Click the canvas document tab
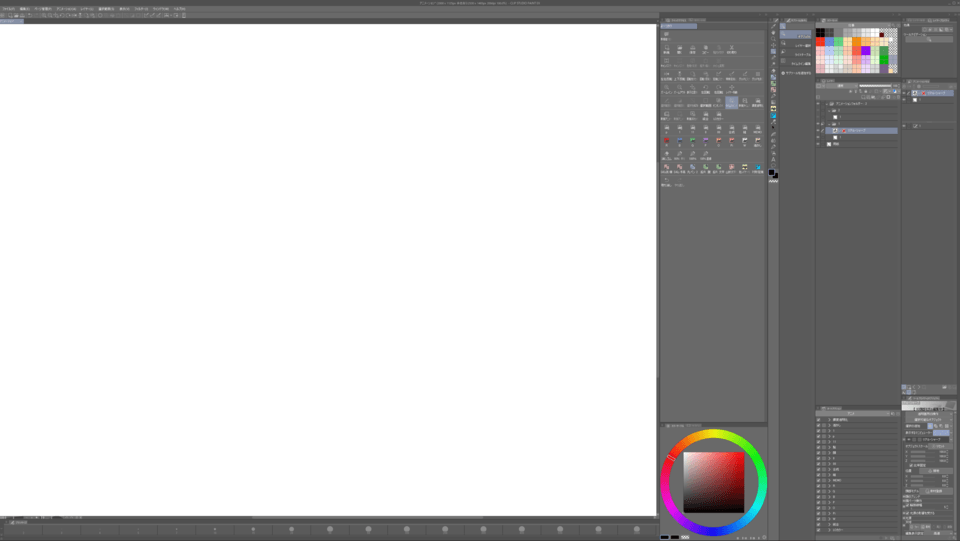The height and width of the screenshot is (541, 960). click(x=12, y=21)
